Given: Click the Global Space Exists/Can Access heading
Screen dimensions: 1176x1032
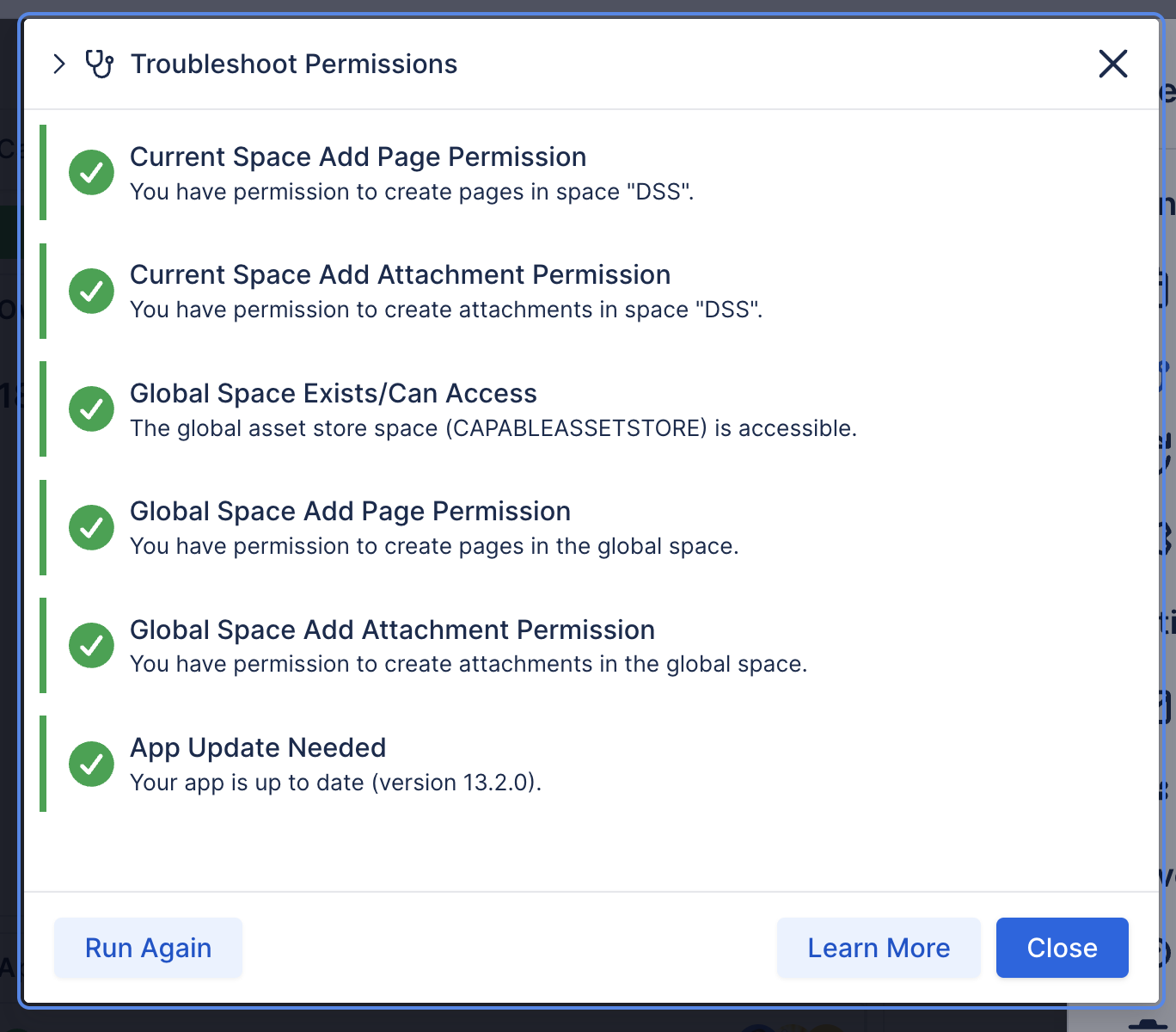Looking at the screenshot, I should point(333,394).
